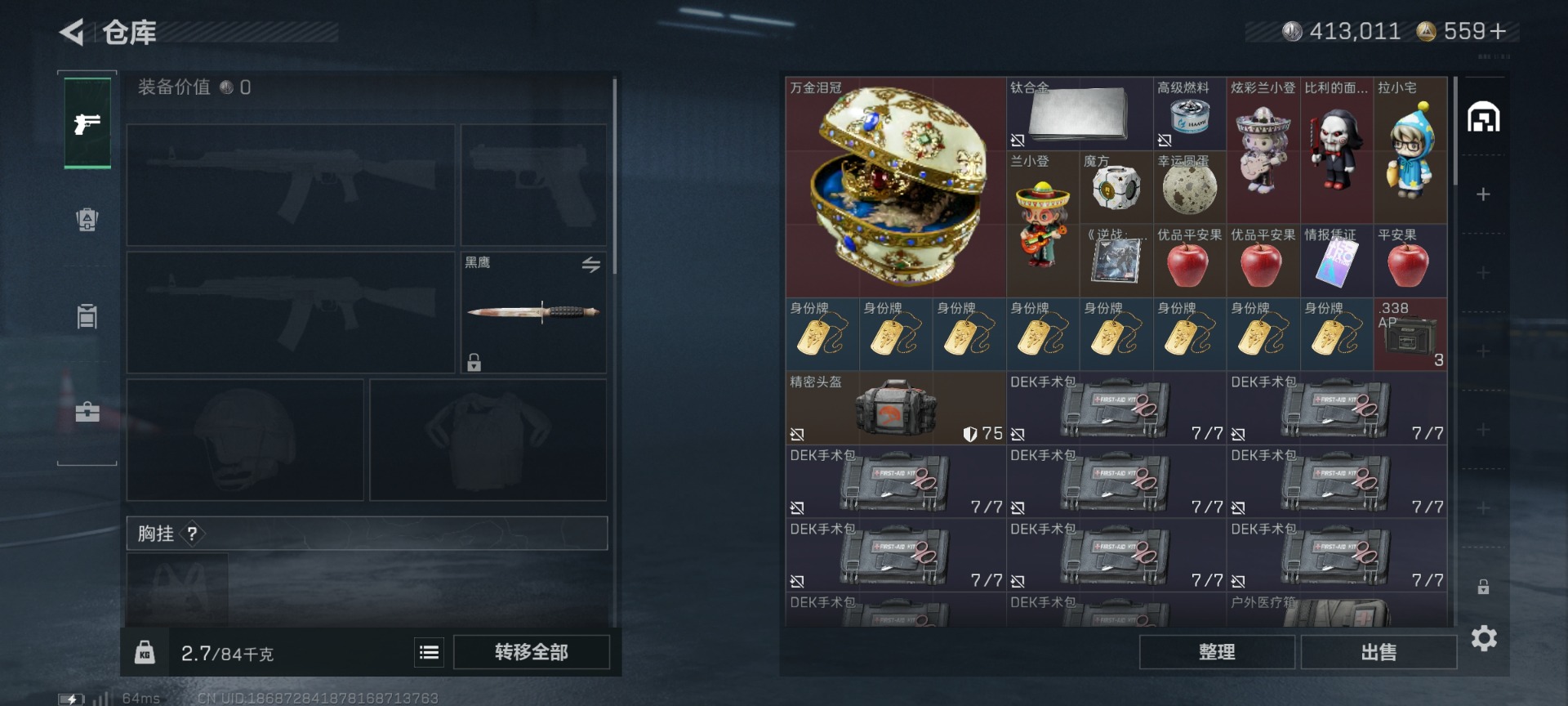Select the weapons pistol tab icon

[87, 123]
